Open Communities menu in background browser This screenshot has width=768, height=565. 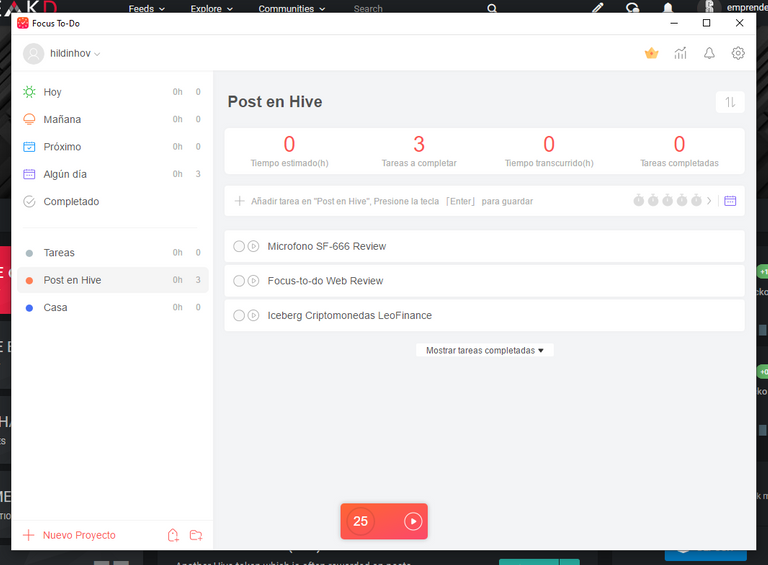(291, 8)
